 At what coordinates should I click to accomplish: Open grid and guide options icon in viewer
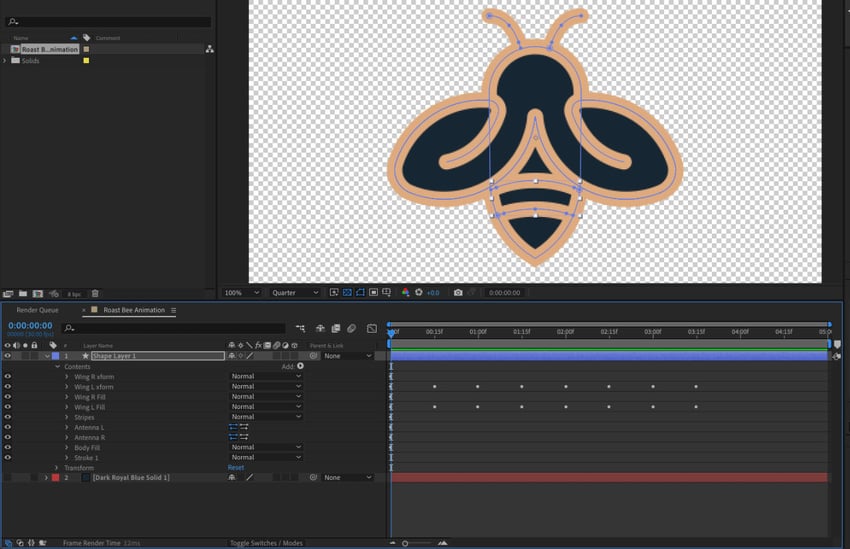click(x=387, y=293)
